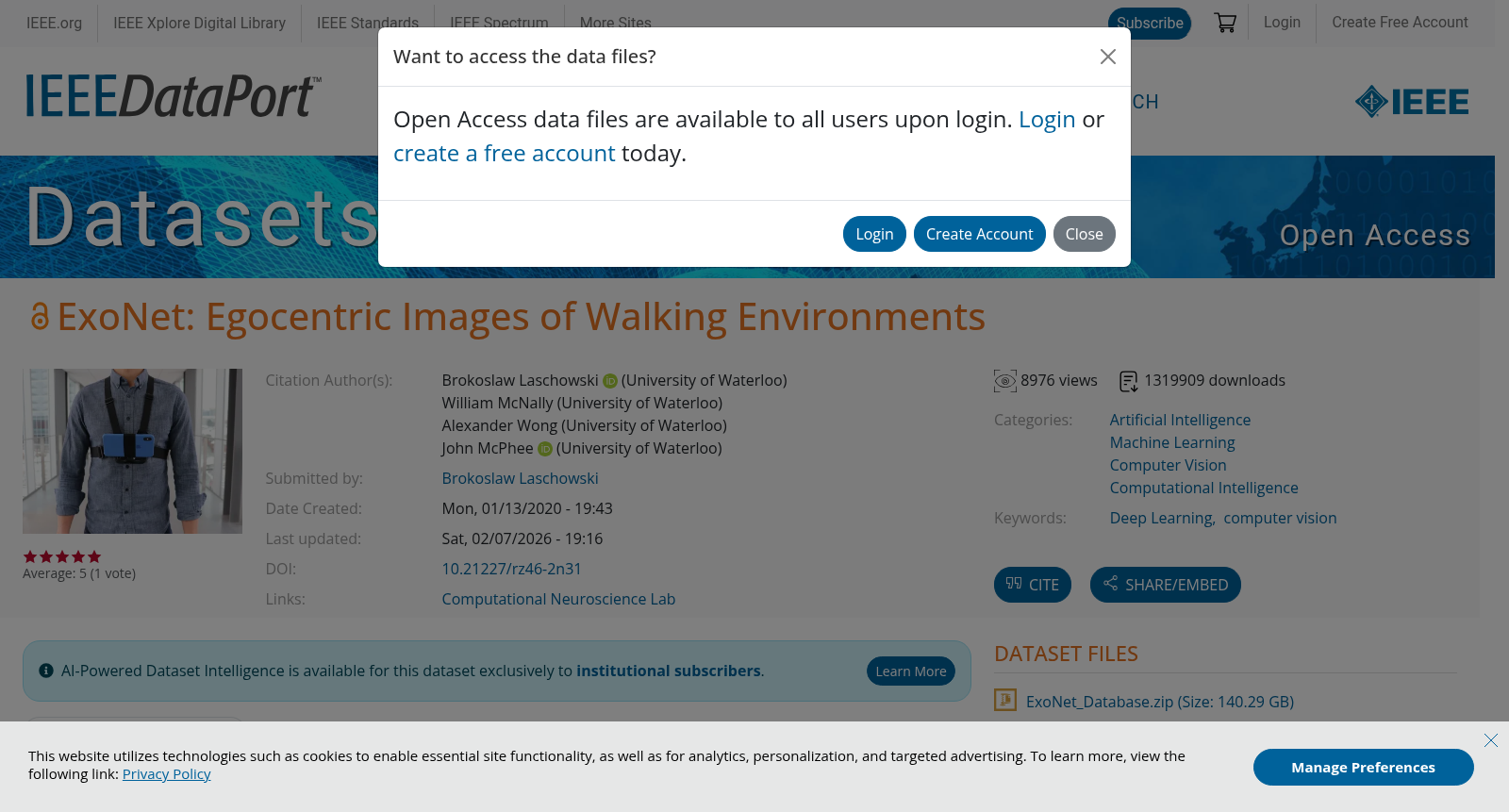The height and width of the screenshot is (812, 1509).
Task: Click Learn More in AI-Powered banner
Action: pos(910,671)
